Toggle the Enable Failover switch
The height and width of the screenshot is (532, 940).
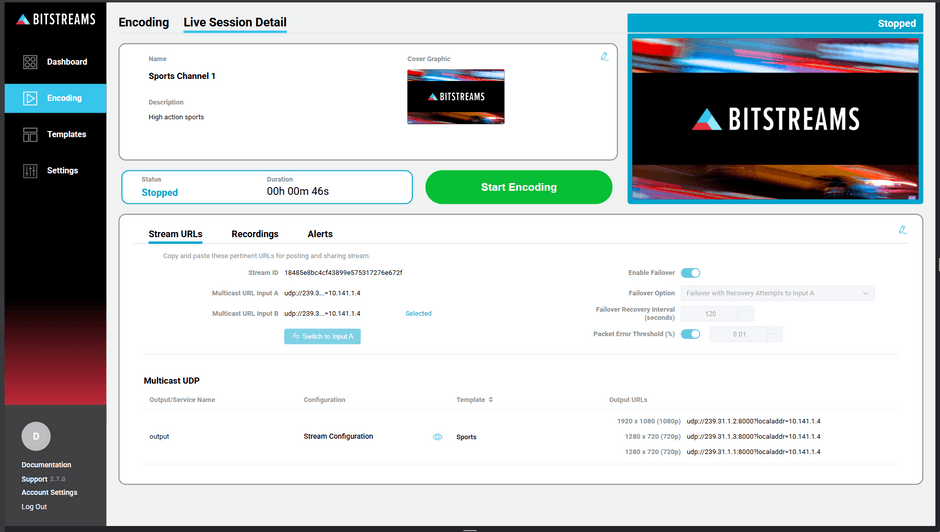coord(690,273)
